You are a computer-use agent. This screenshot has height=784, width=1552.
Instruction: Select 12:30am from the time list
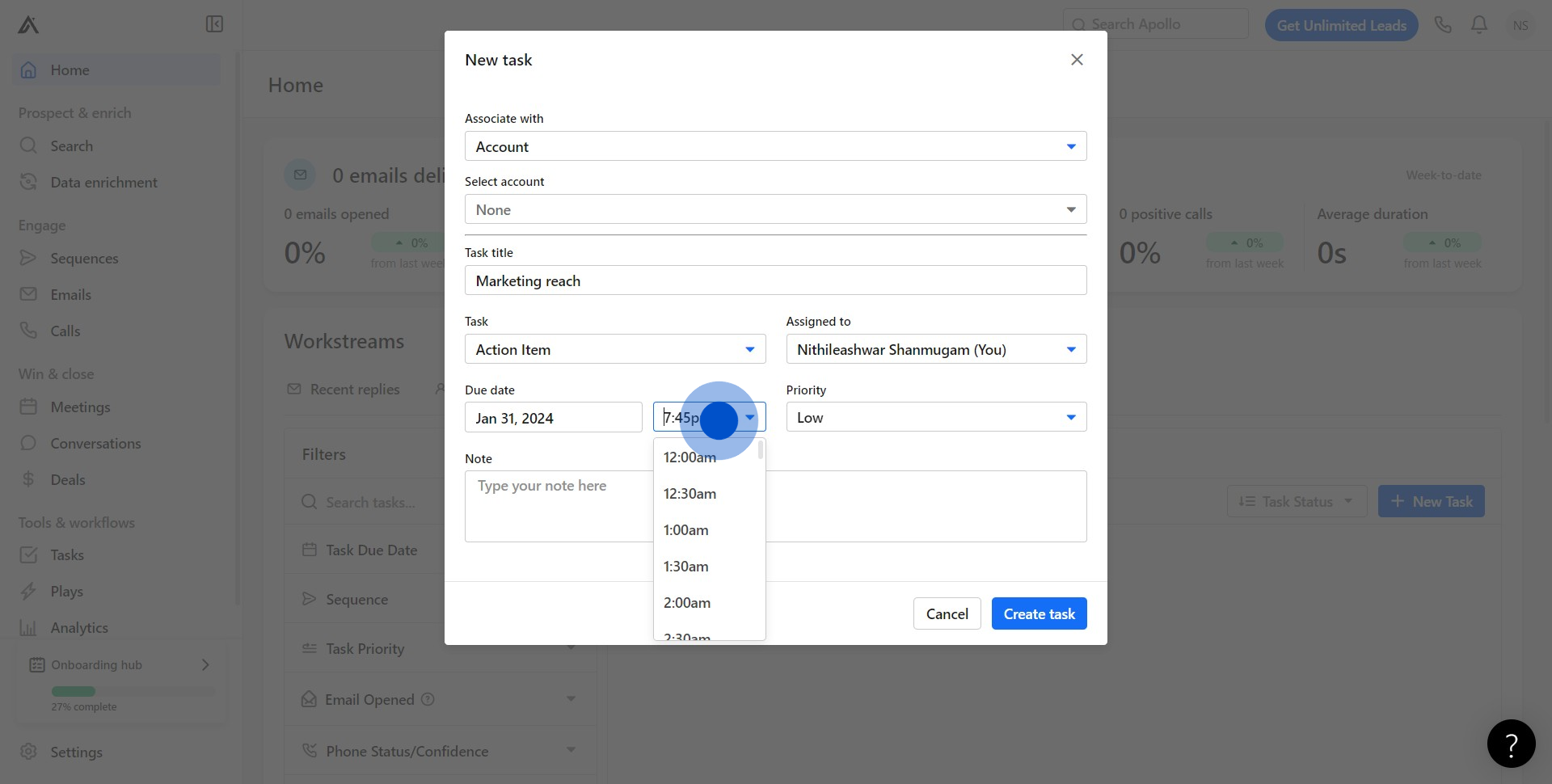(690, 494)
